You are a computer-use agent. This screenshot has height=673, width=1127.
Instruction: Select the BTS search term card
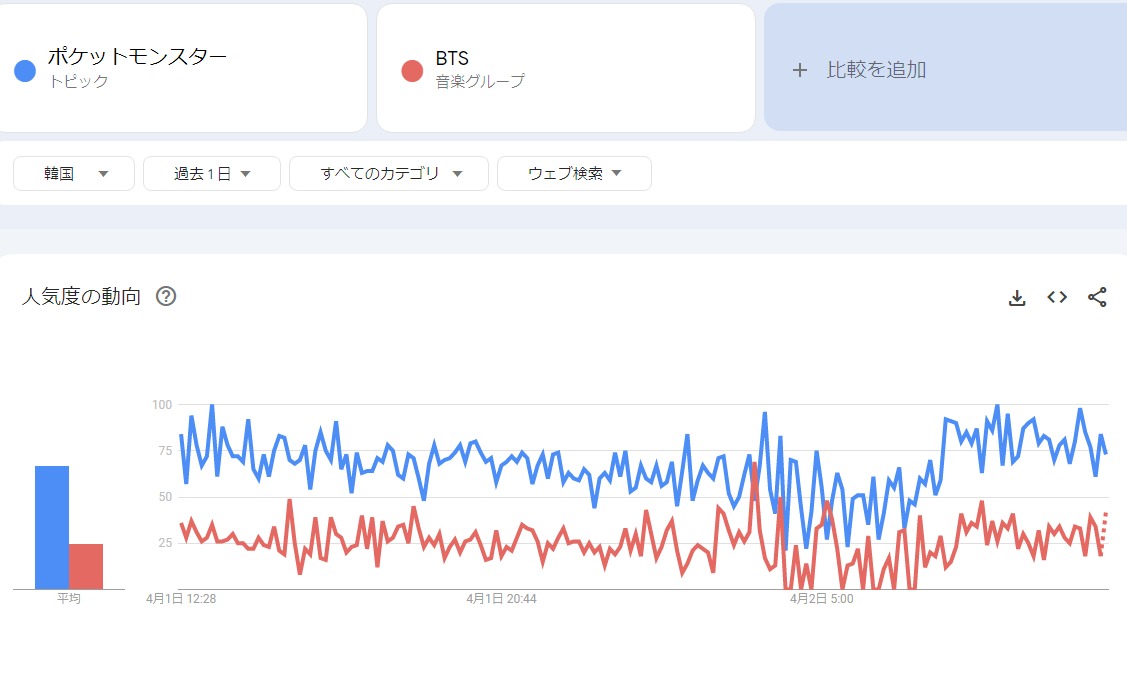click(565, 68)
